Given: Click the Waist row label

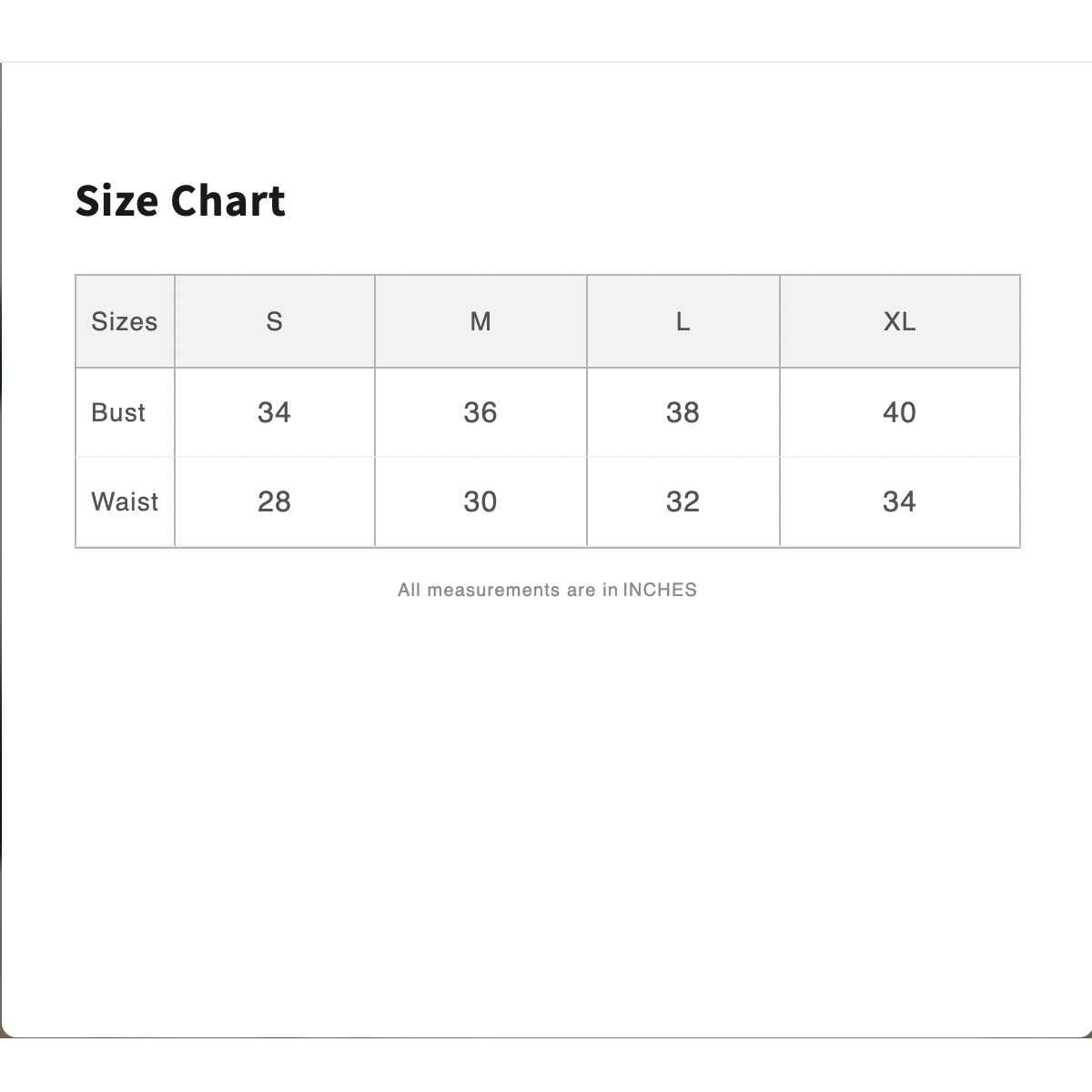Looking at the screenshot, I should point(125,501).
